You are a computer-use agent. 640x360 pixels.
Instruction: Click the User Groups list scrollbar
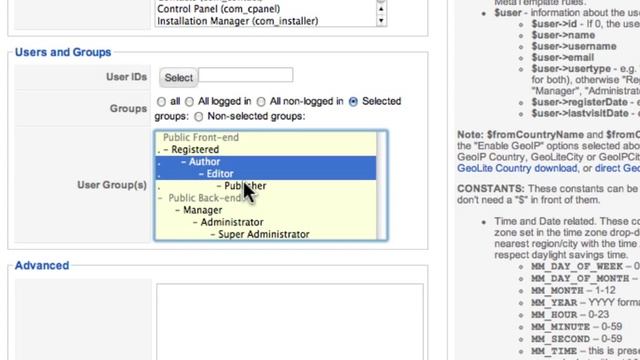[382, 186]
